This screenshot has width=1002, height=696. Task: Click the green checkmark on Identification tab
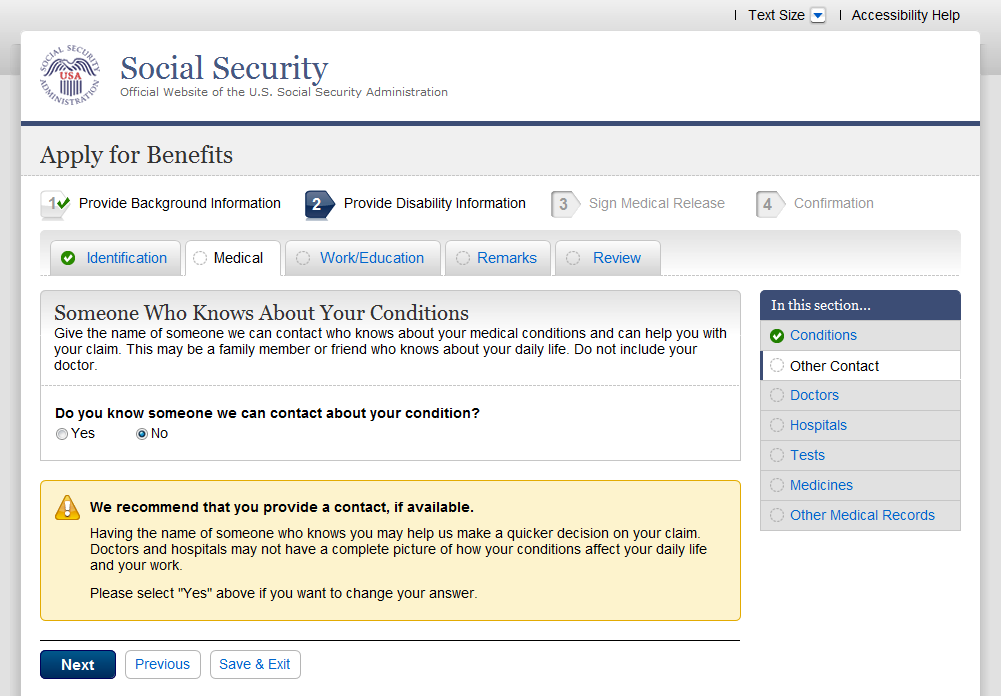[x=68, y=258]
